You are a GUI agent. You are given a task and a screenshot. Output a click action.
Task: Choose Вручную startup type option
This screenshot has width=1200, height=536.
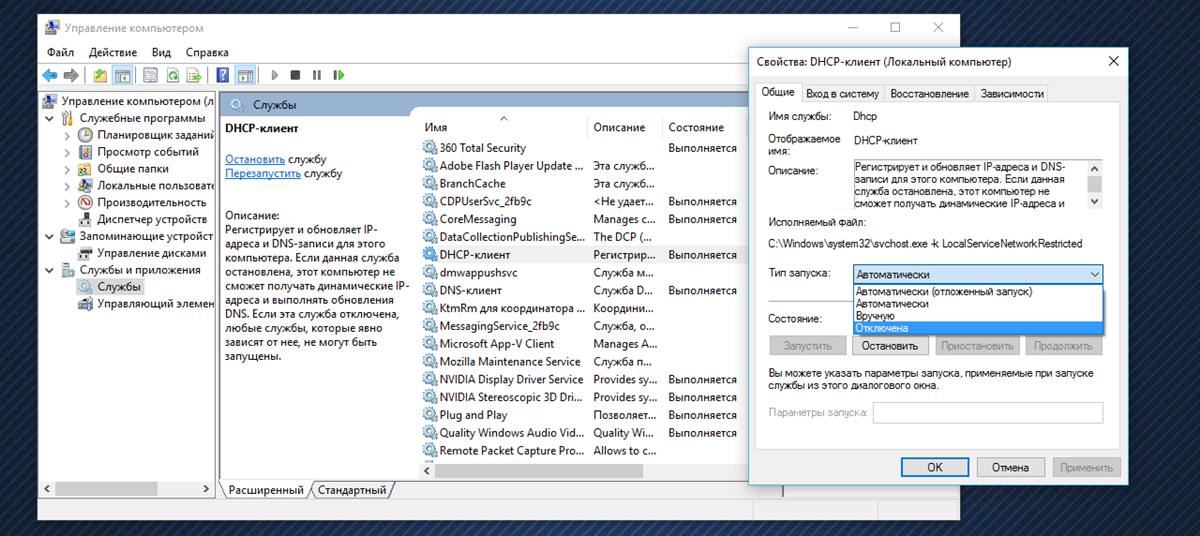[978, 316]
